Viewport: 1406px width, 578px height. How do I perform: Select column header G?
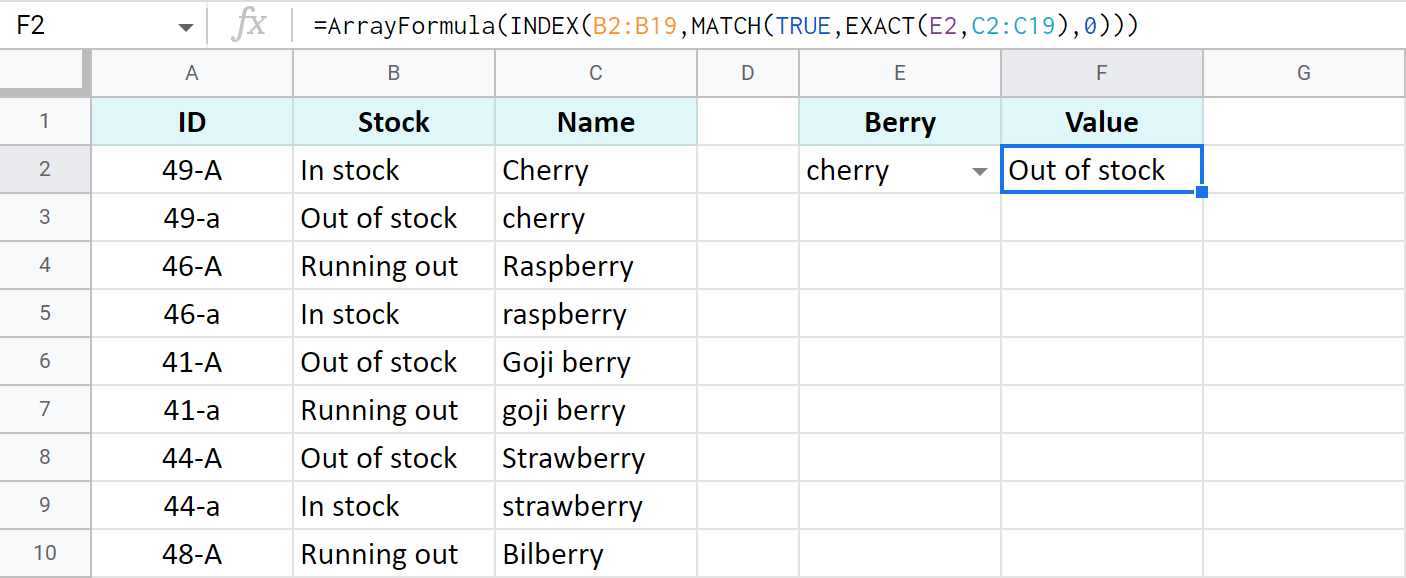pos(1303,72)
